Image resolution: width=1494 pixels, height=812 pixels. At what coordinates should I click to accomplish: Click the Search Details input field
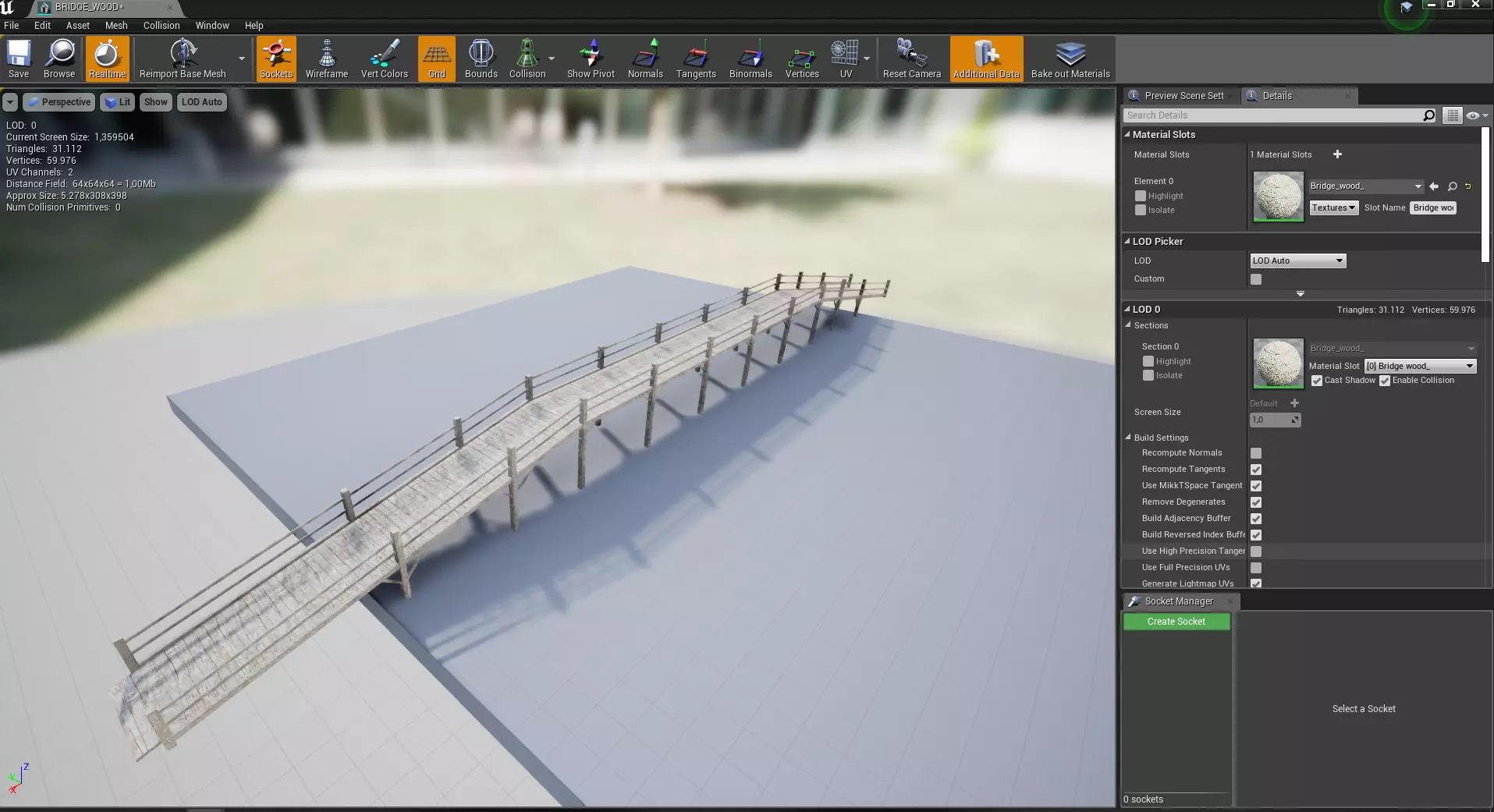point(1272,115)
